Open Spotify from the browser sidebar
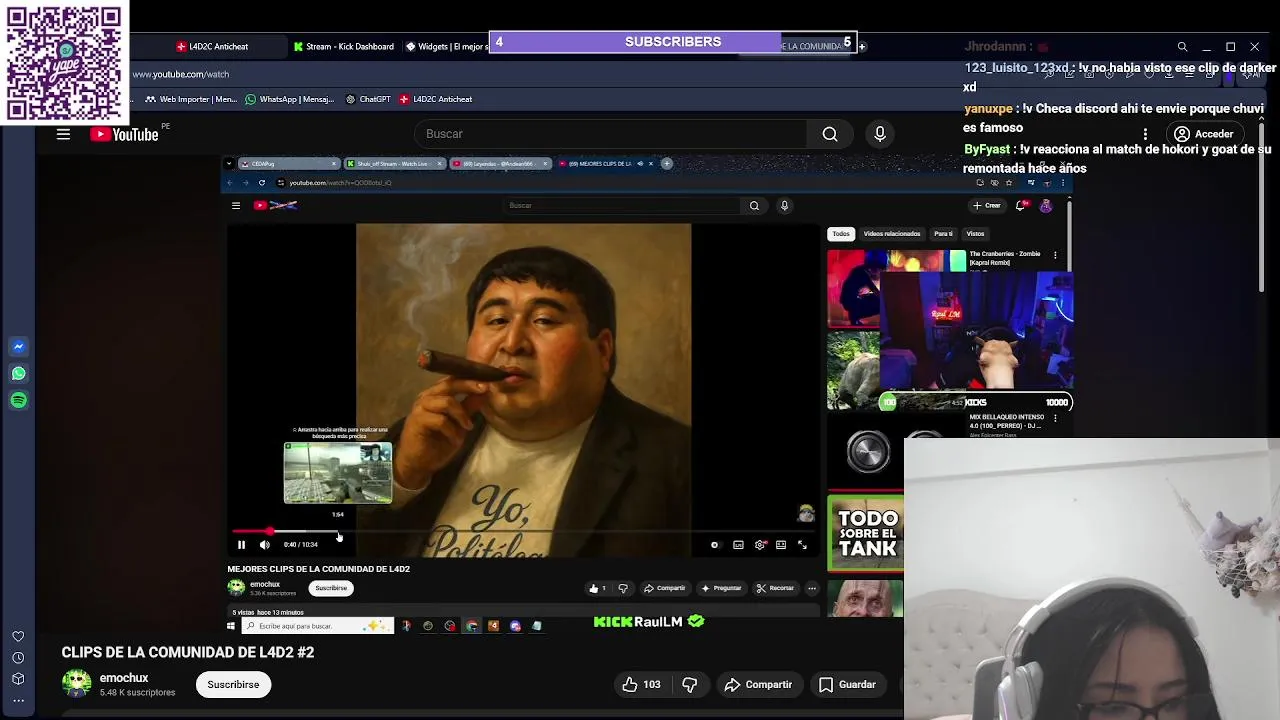Image resolution: width=1280 pixels, height=720 pixels. pyautogui.click(x=18, y=400)
